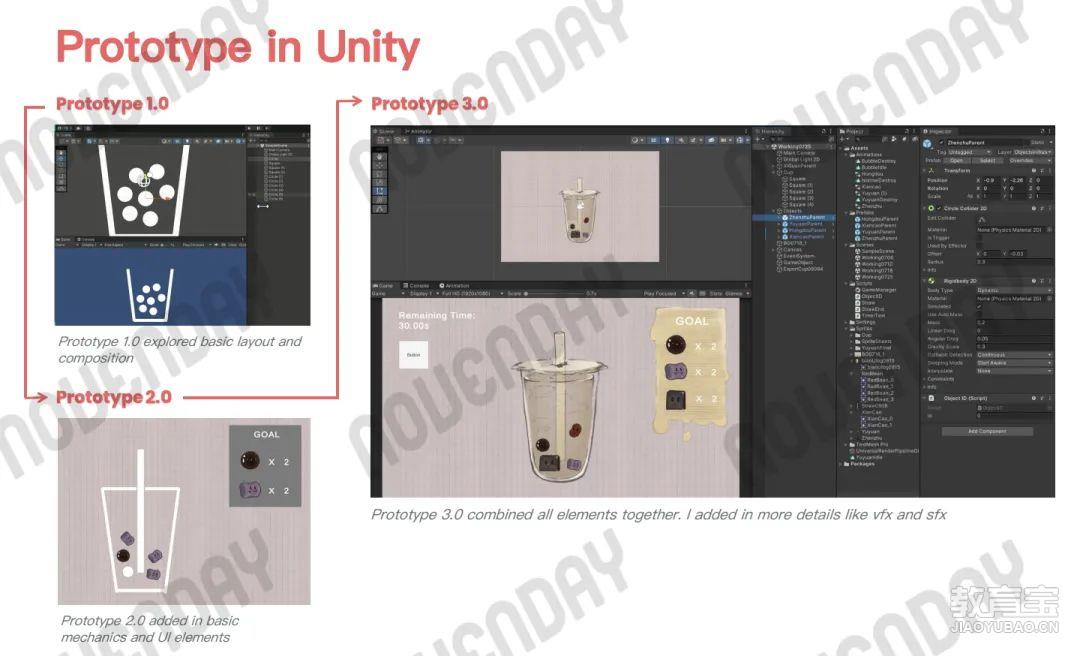
Task: Open the Assets folder in Project panel
Action: click(x=855, y=148)
